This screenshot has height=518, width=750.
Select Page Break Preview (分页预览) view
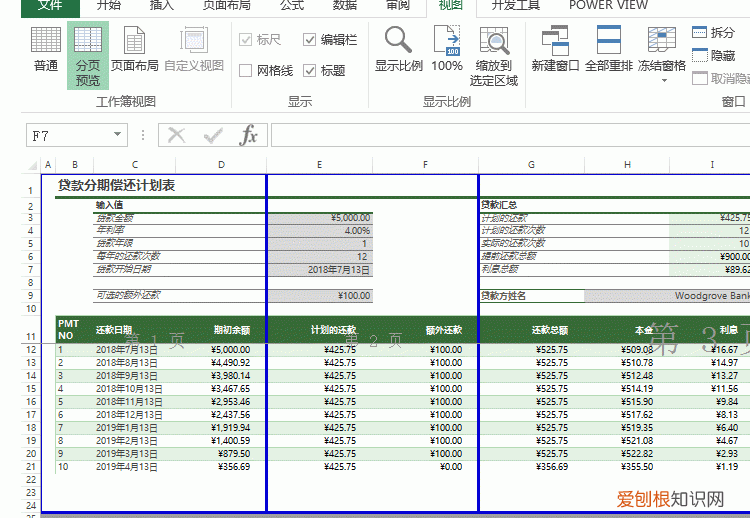[88, 55]
